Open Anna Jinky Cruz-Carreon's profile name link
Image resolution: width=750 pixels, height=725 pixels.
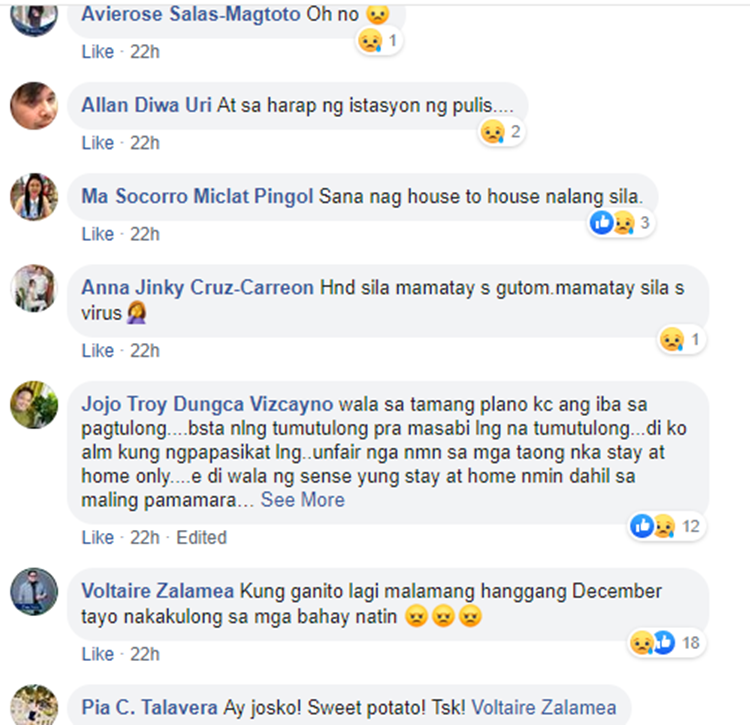198,288
